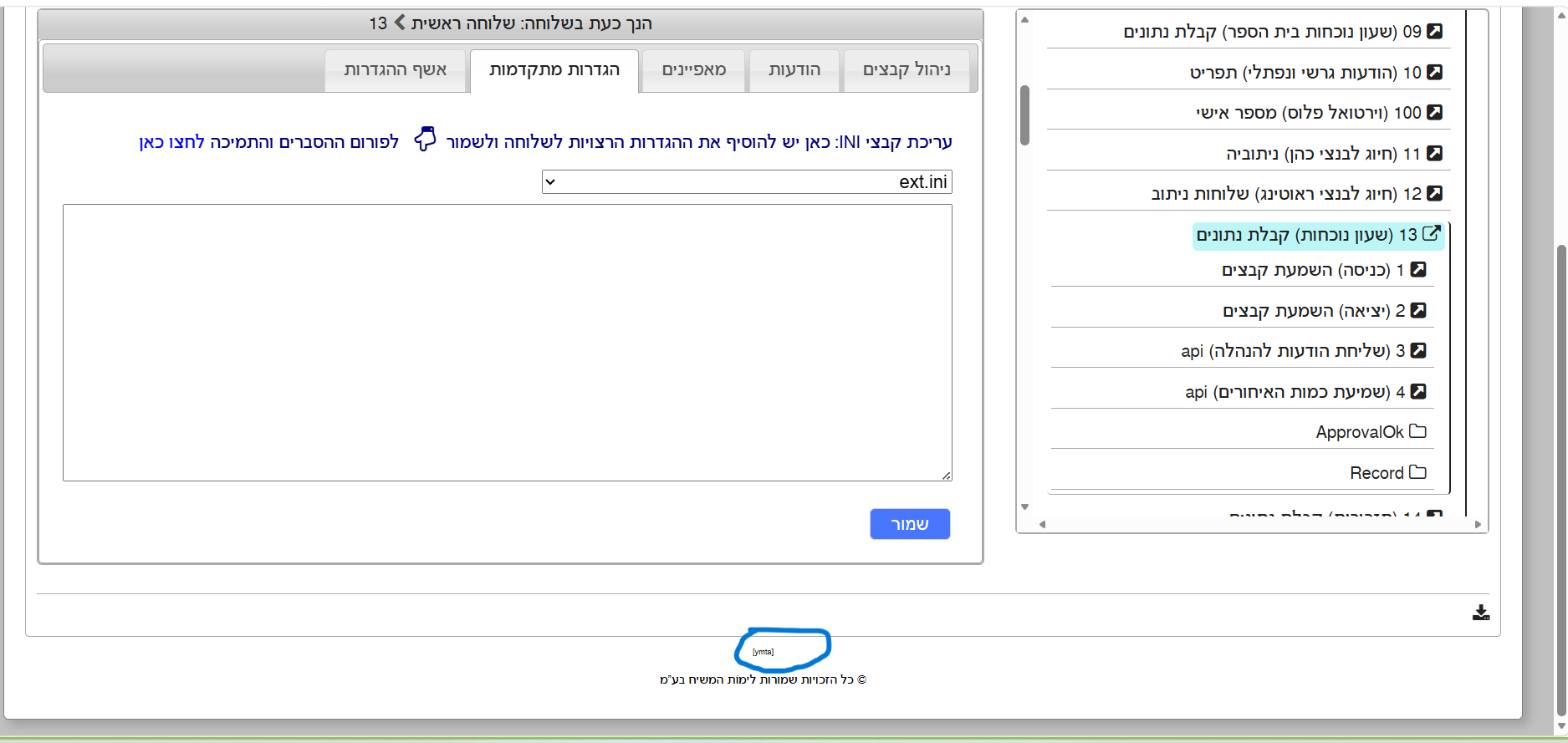Click the breadcrumb שלוחה ראשית text
The width and height of the screenshot is (1568, 743).
[462, 23]
